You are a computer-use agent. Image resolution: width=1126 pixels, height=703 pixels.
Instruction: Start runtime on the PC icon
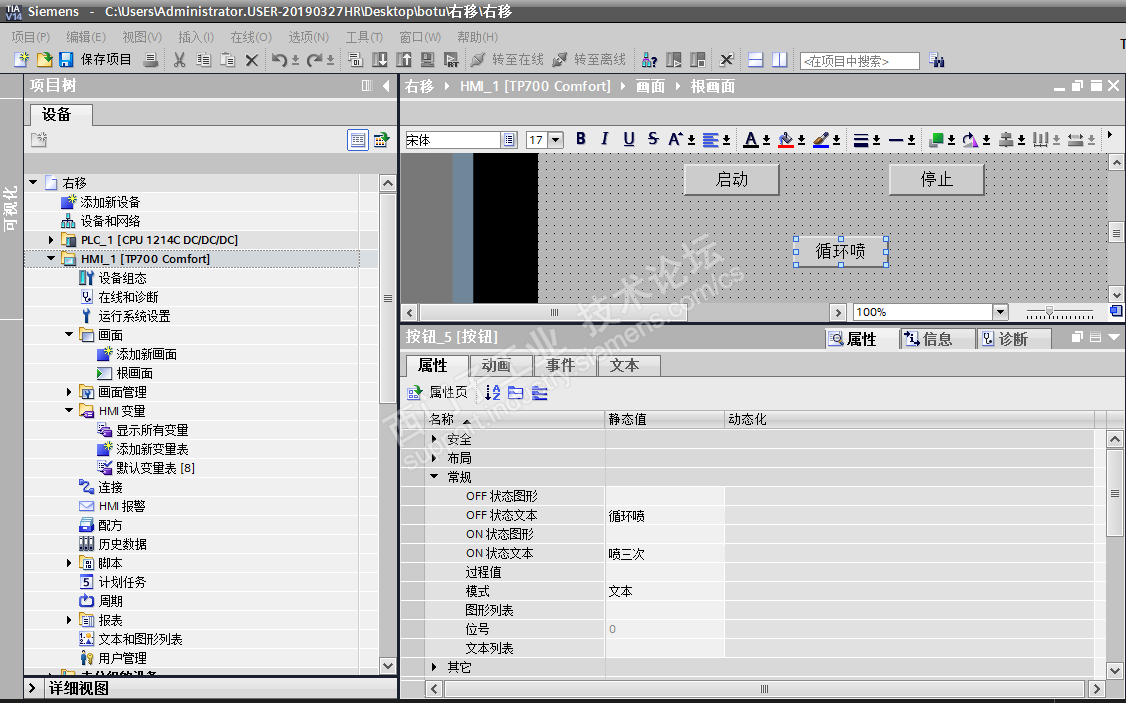[451, 60]
